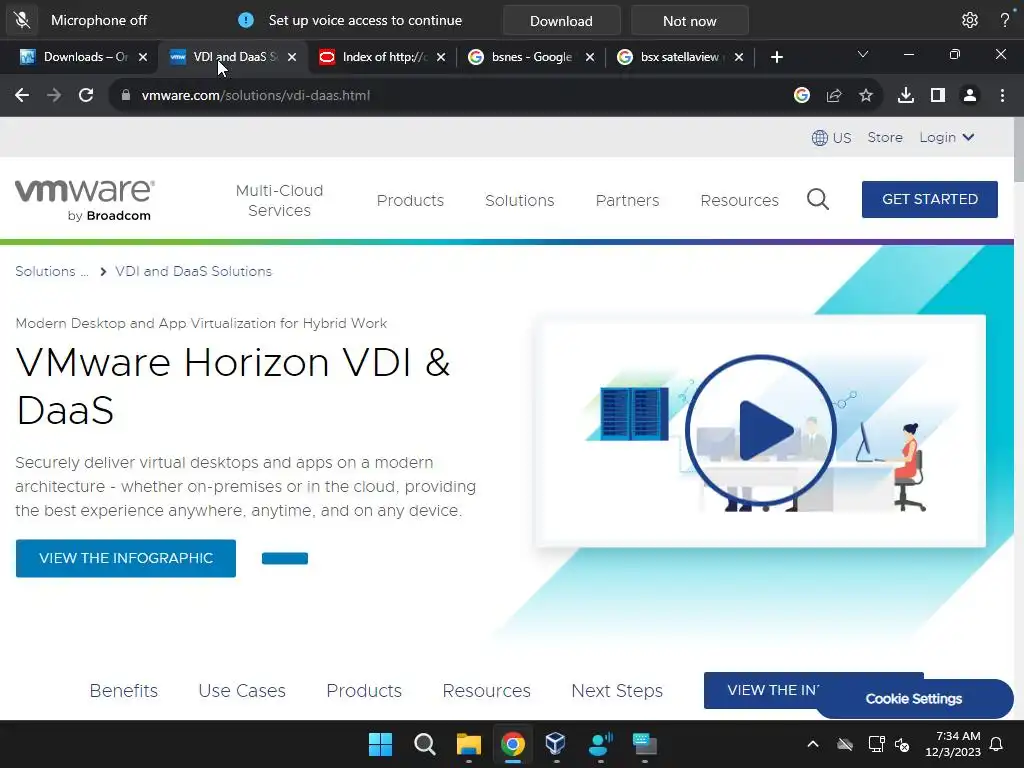Jump to Use Cases section
Viewport: 1024px width, 768px height.
click(x=242, y=690)
